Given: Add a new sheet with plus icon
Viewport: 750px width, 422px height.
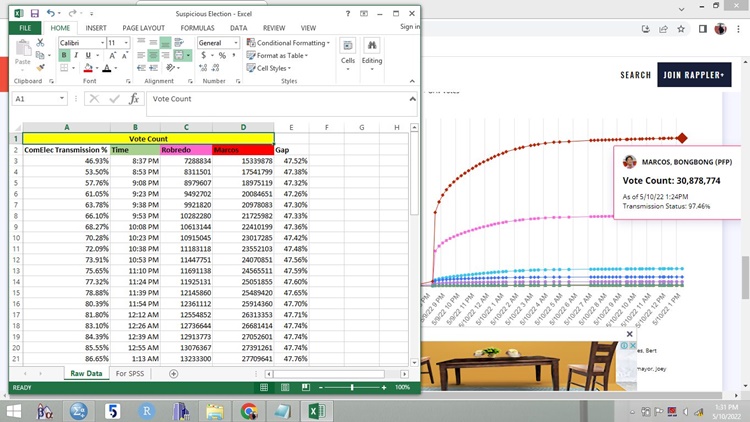Looking at the screenshot, I should 174,374.
